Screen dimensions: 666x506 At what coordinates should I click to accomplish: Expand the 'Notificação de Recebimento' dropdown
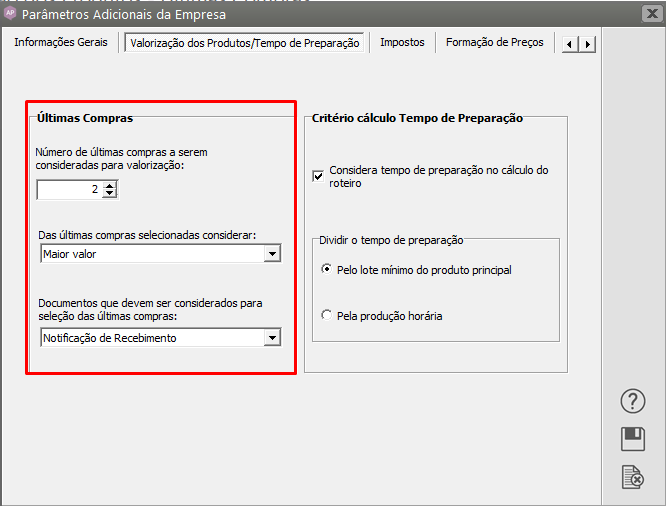271,338
